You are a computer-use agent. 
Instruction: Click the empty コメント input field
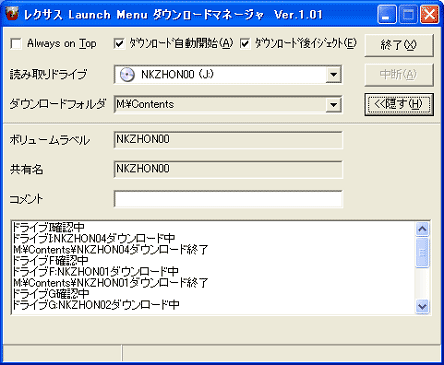click(x=228, y=199)
